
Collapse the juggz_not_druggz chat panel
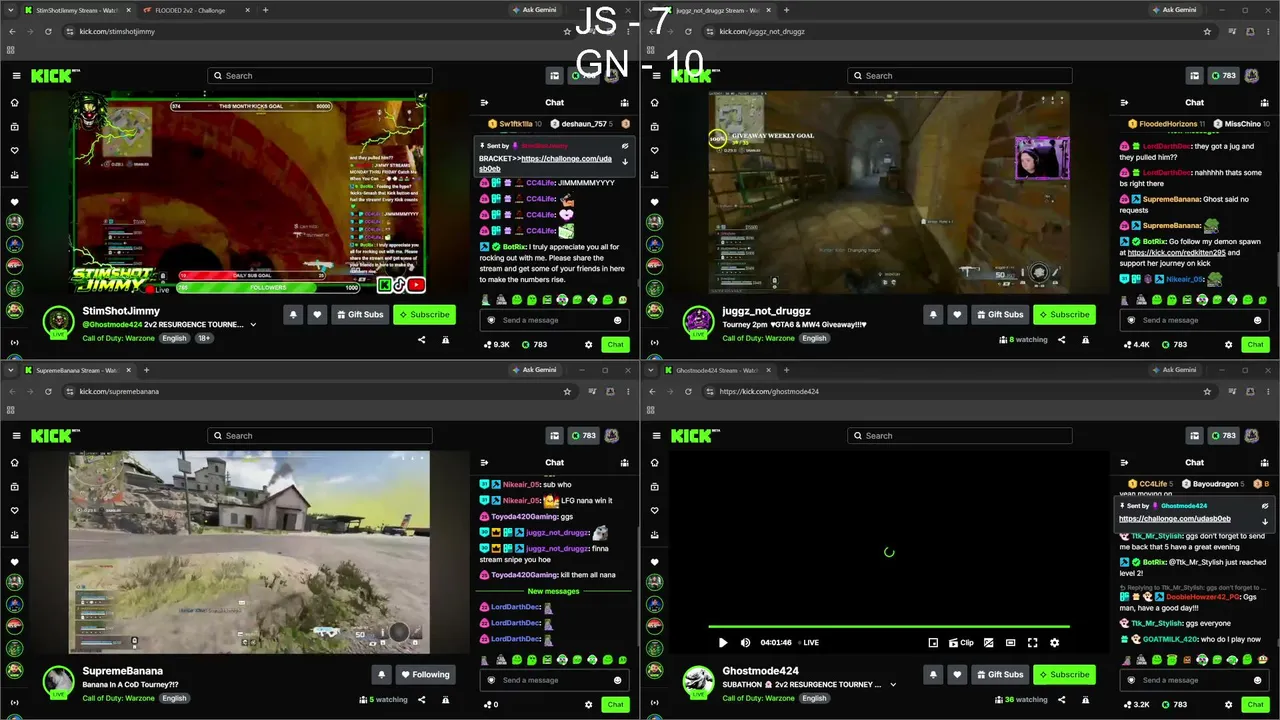[x=1124, y=102]
